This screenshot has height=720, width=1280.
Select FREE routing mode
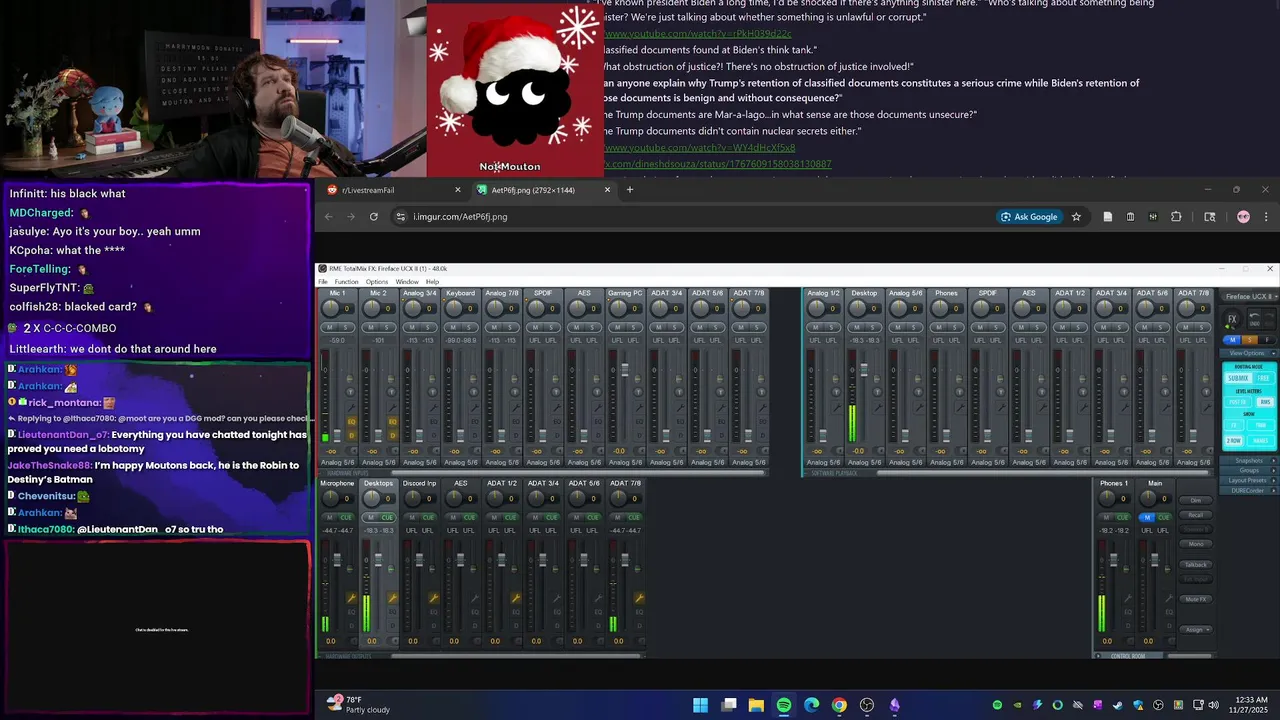tap(1263, 378)
